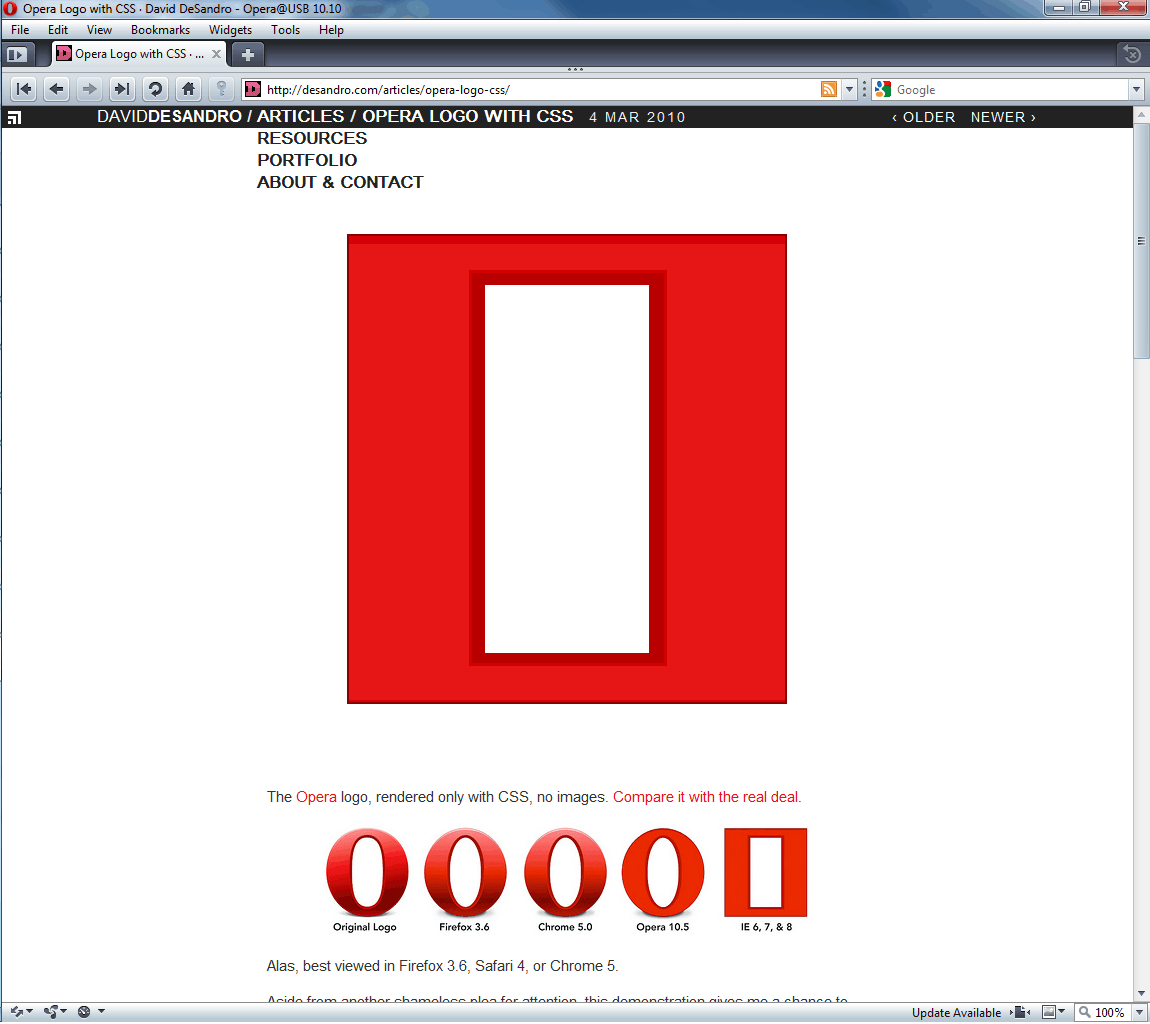Click the Original Logo comparison image
Image resolution: width=1150 pixels, height=1024 pixels.
point(367,873)
